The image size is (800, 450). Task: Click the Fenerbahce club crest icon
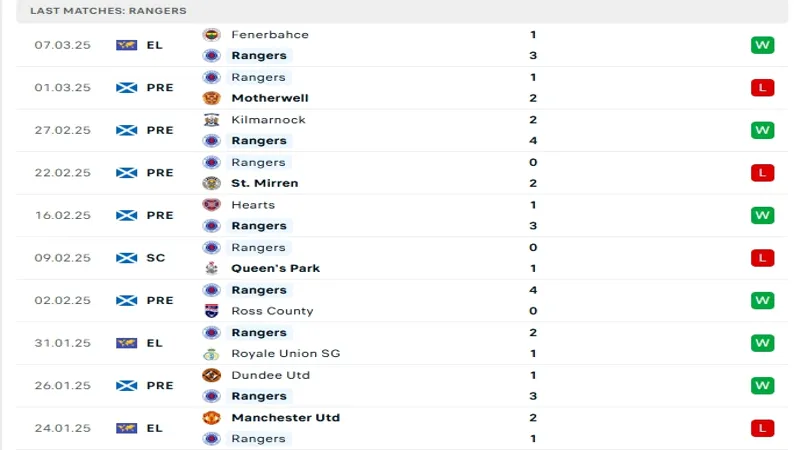pos(211,35)
